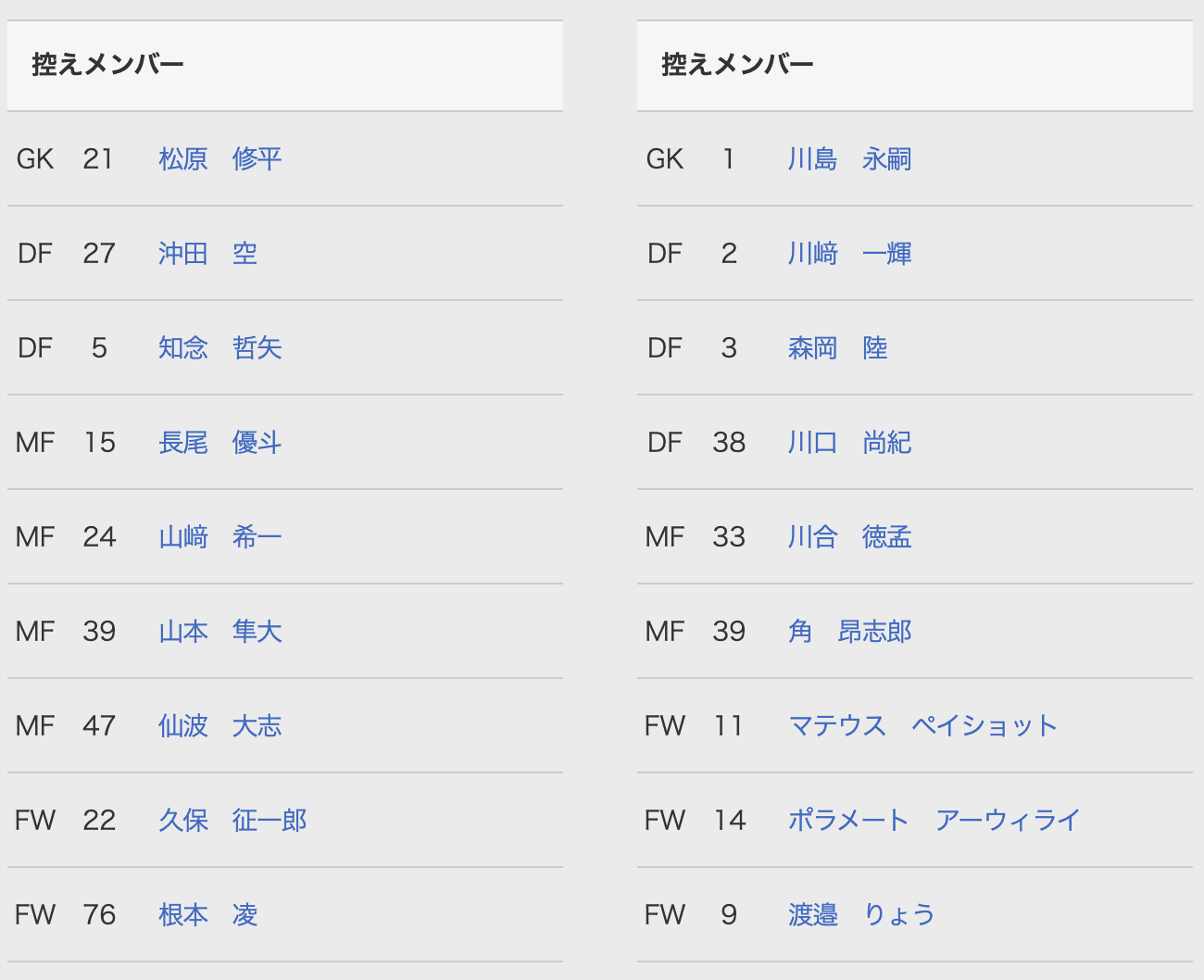Click goalkeeper 川島 永嗣 link
This screenshot has width=1204, height=980.
click(849, 159)
